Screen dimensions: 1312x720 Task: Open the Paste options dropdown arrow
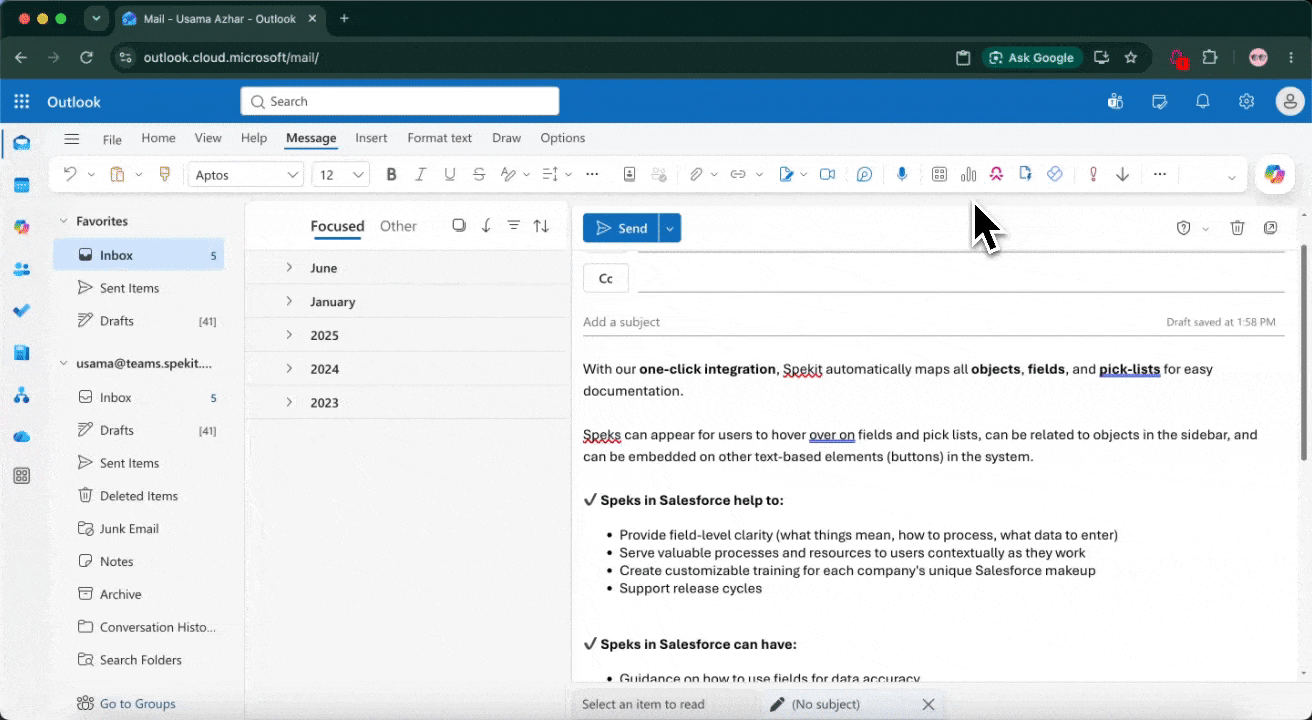click(x=139, y=175)
